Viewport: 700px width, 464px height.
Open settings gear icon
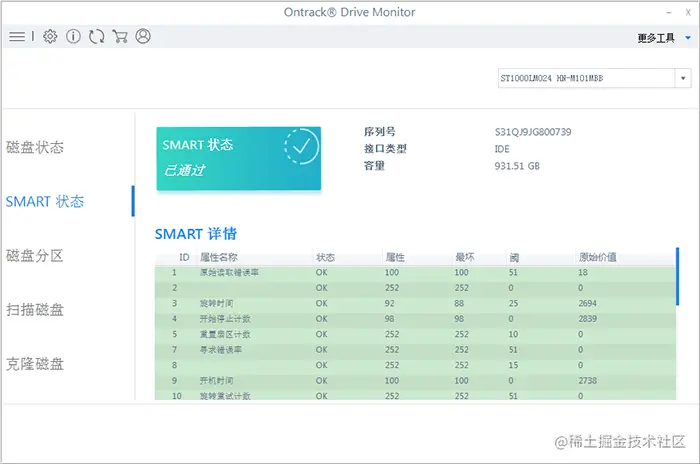(50, 36)
